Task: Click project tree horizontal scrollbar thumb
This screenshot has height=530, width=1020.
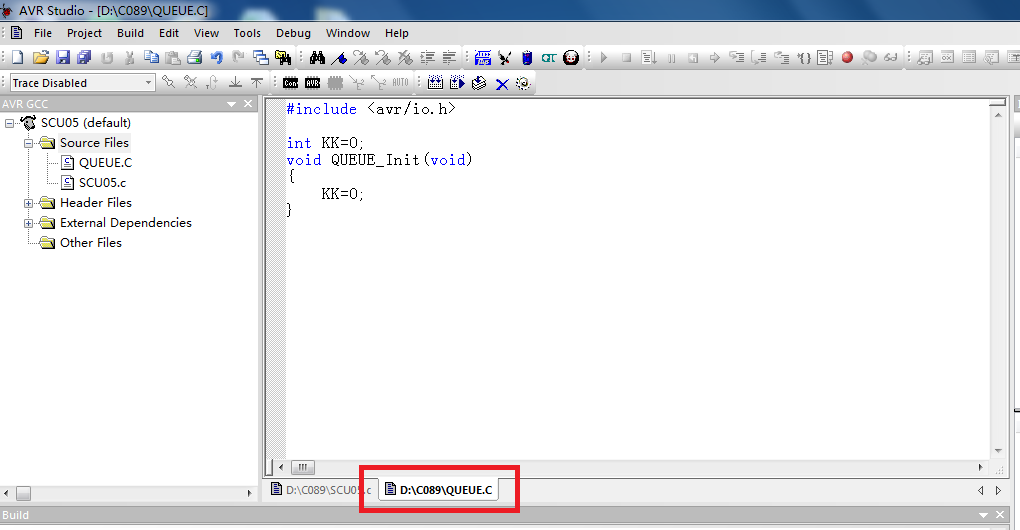Action: 23,494
